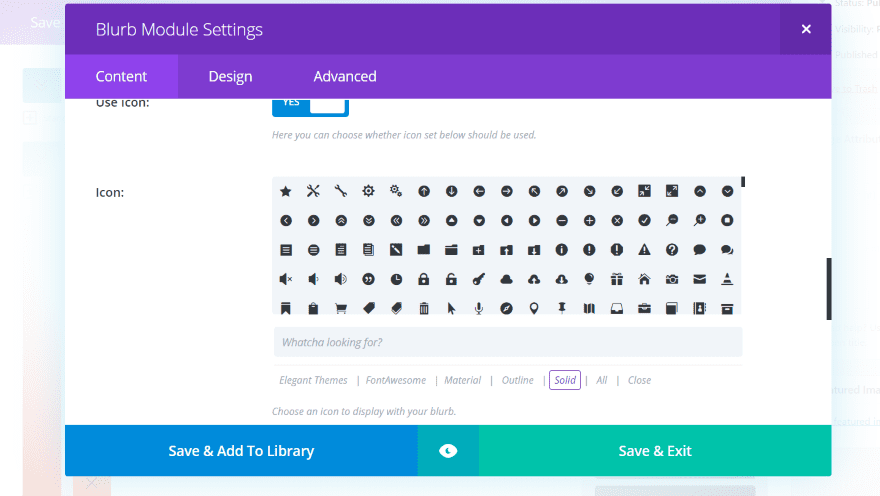Select the microphone icon
This screenshot has height=496, width=880.
pos(479,308)
